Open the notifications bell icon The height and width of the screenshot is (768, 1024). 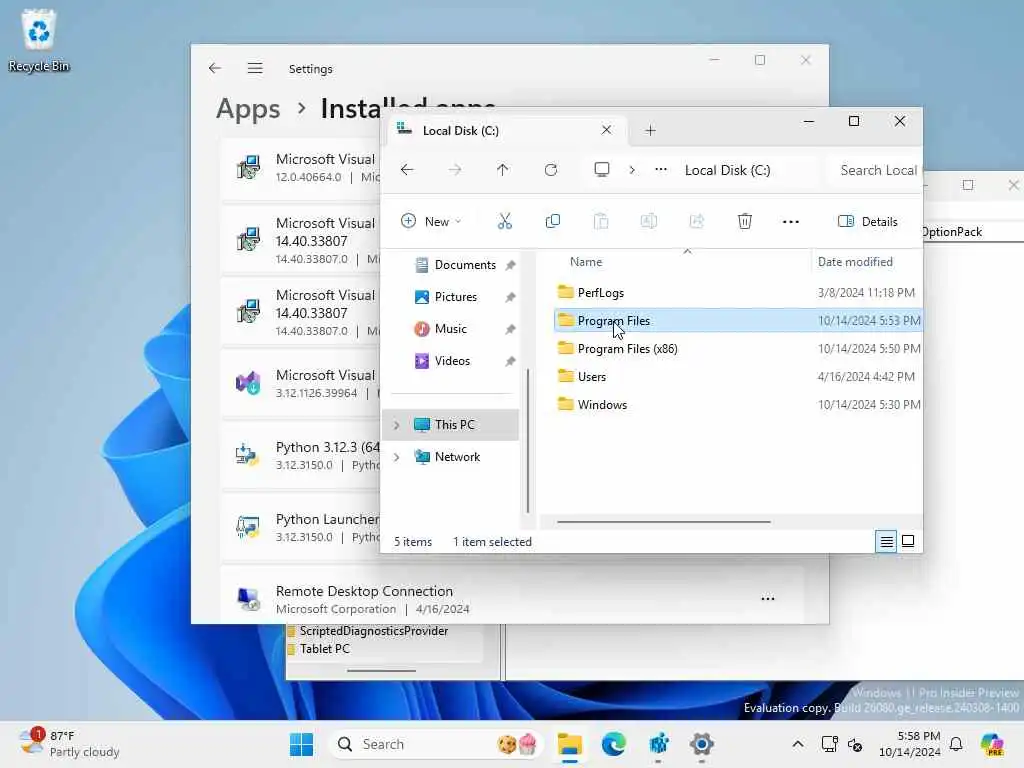point(956,744)
